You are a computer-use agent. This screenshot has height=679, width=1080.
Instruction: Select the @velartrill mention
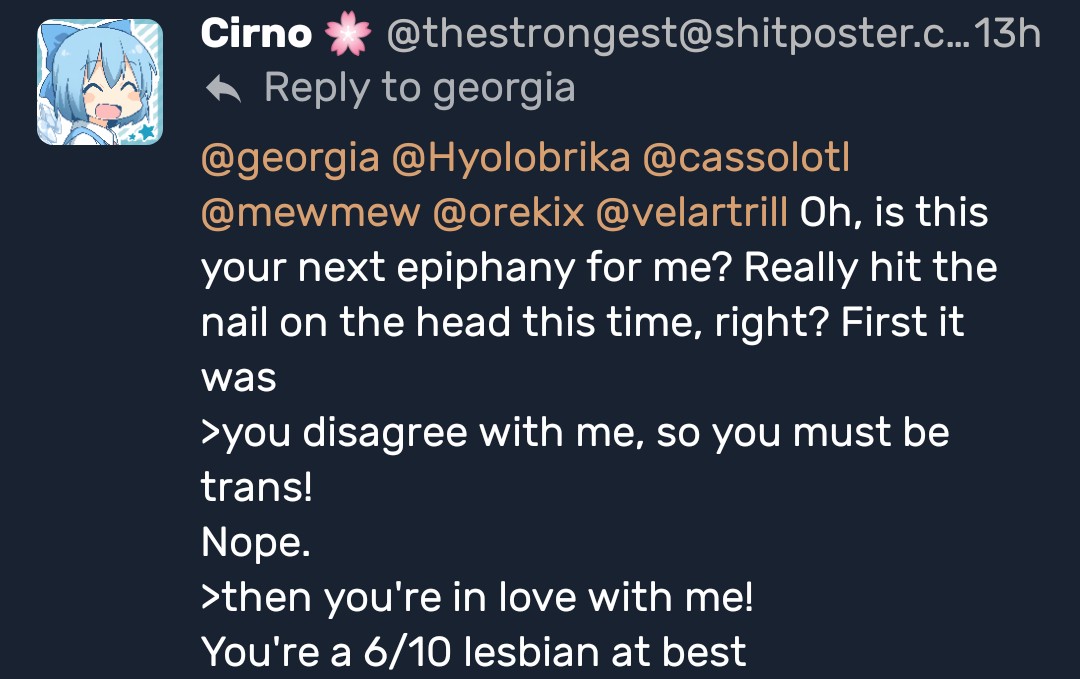point(695,213)
